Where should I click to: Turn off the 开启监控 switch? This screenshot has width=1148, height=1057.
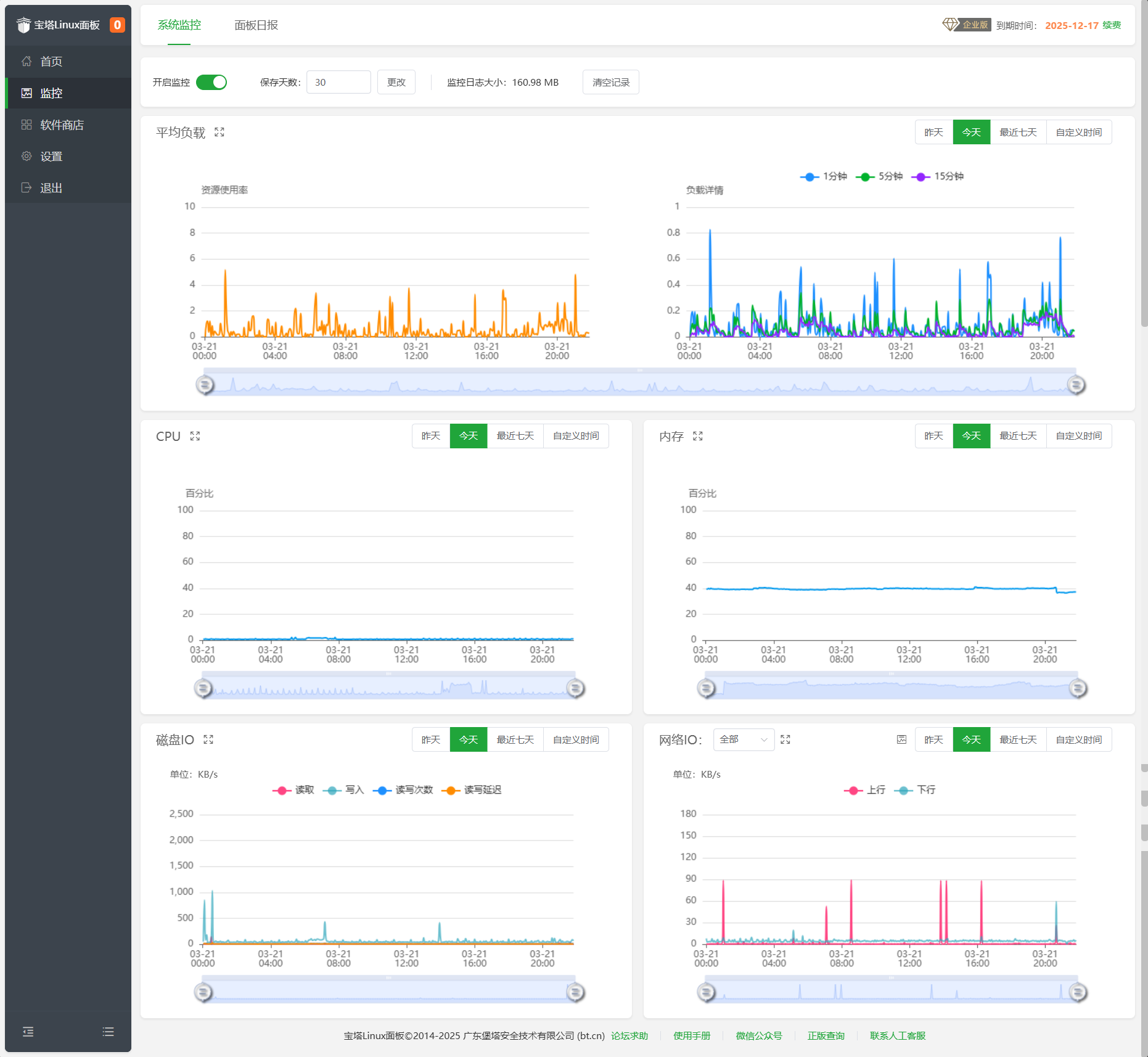(211, 82)
